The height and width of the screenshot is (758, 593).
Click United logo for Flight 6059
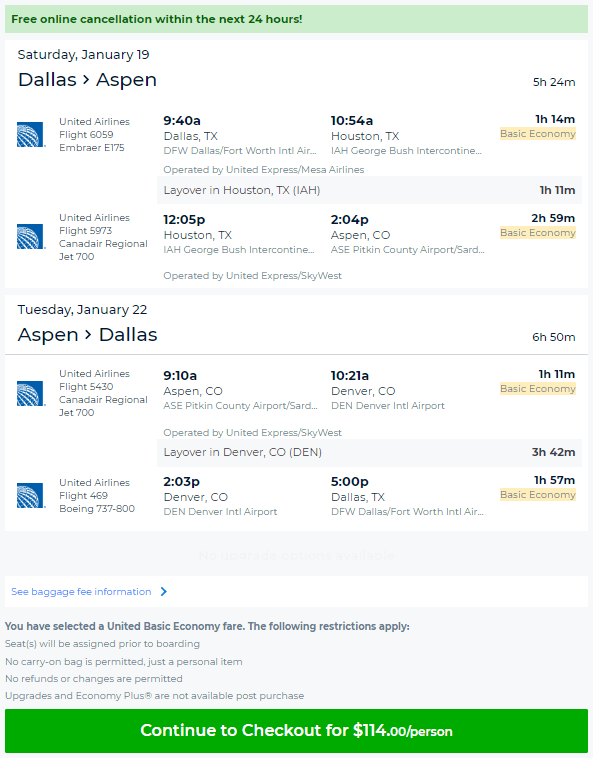click(31, 134)
